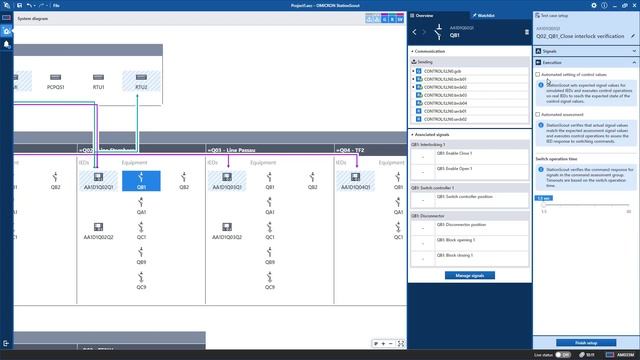This screenshot has height=360, width=640.
Task: Adjust the switch operation time slider
Action: pyautogui.click(x=544, y=205)
